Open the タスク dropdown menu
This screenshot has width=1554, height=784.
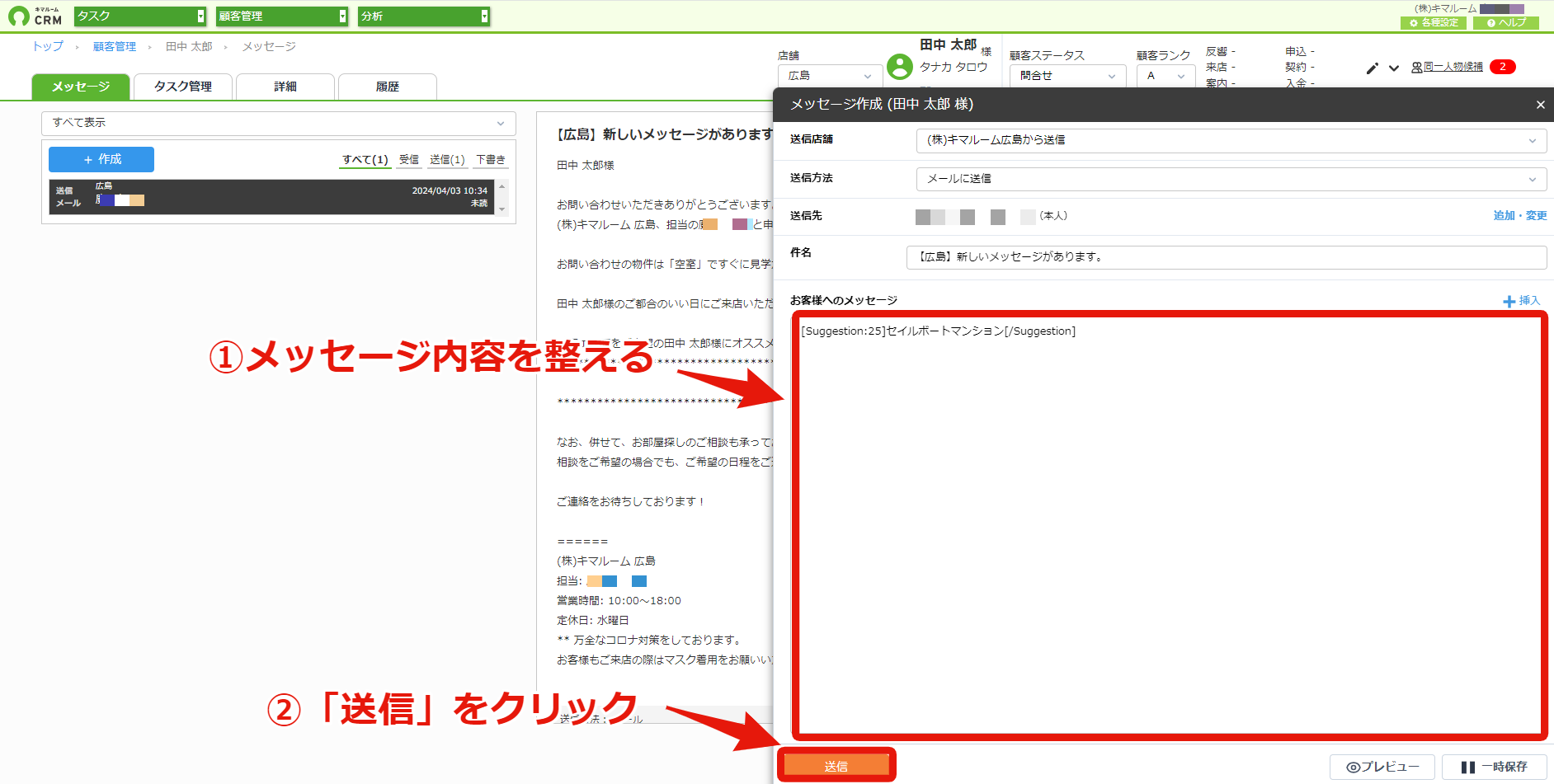[140, 16]
